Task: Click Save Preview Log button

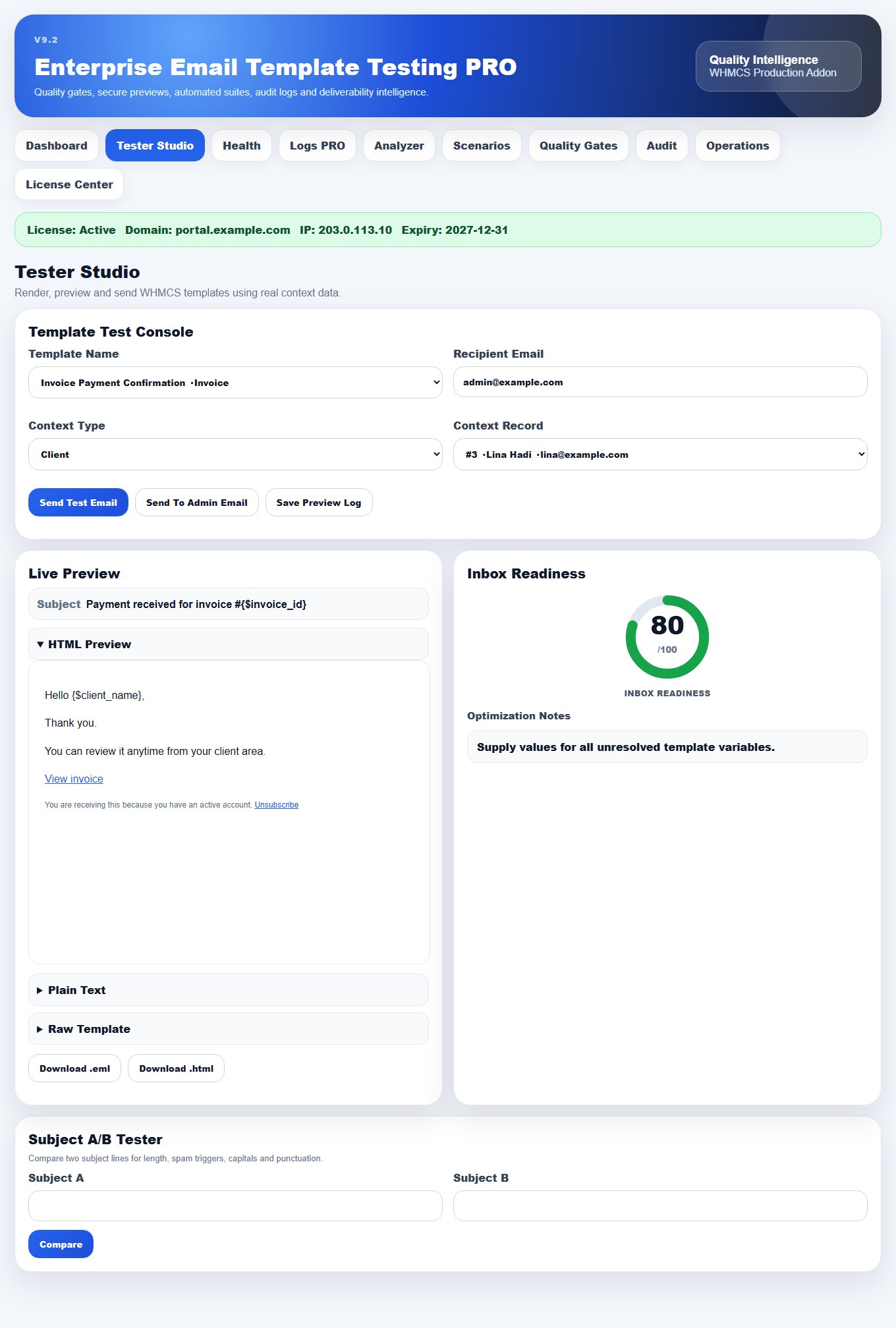Action: pyautogui.click(x=319, y=503)
